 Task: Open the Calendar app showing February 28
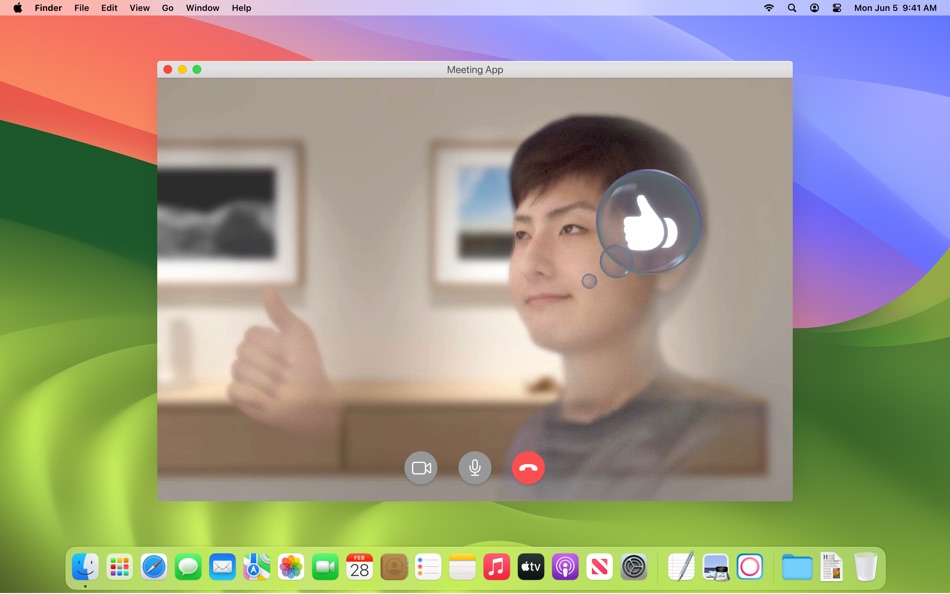[358, 567]
